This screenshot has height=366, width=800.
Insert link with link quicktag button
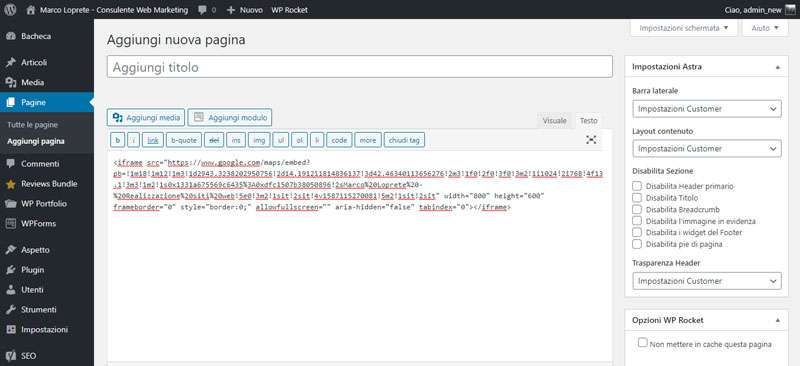tap(153, 140)
